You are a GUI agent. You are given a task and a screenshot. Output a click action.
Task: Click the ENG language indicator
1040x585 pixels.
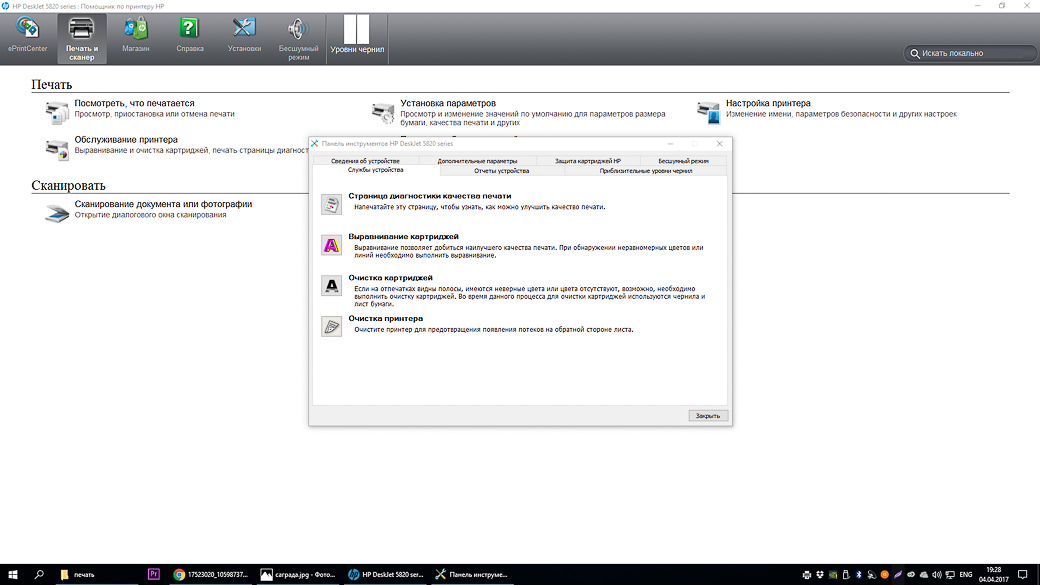pyautogui.click(x=966, y=574)
